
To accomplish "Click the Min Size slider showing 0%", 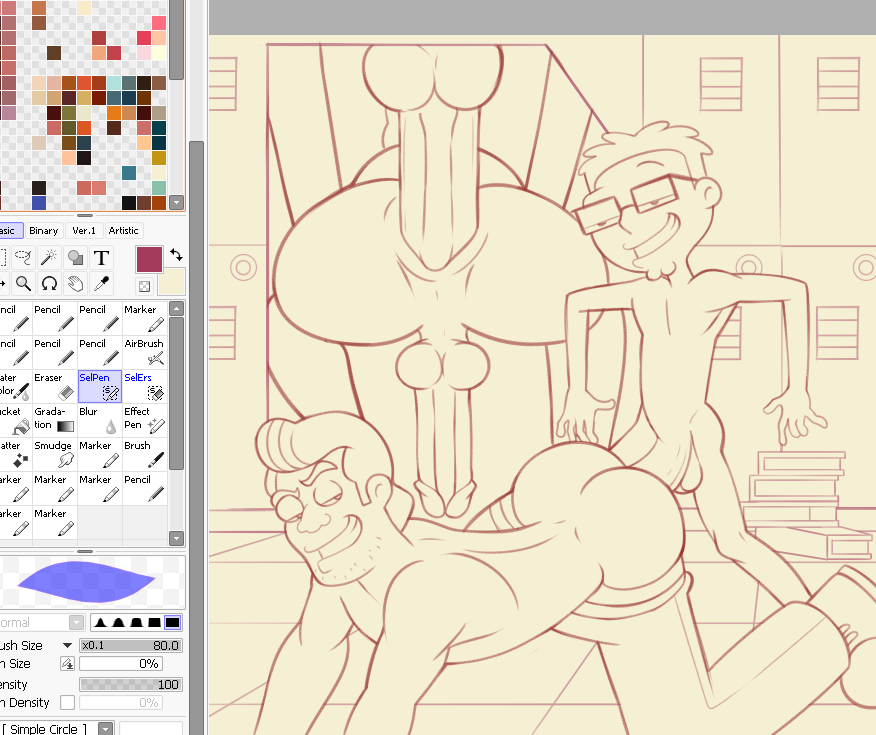I will [121, 664].
